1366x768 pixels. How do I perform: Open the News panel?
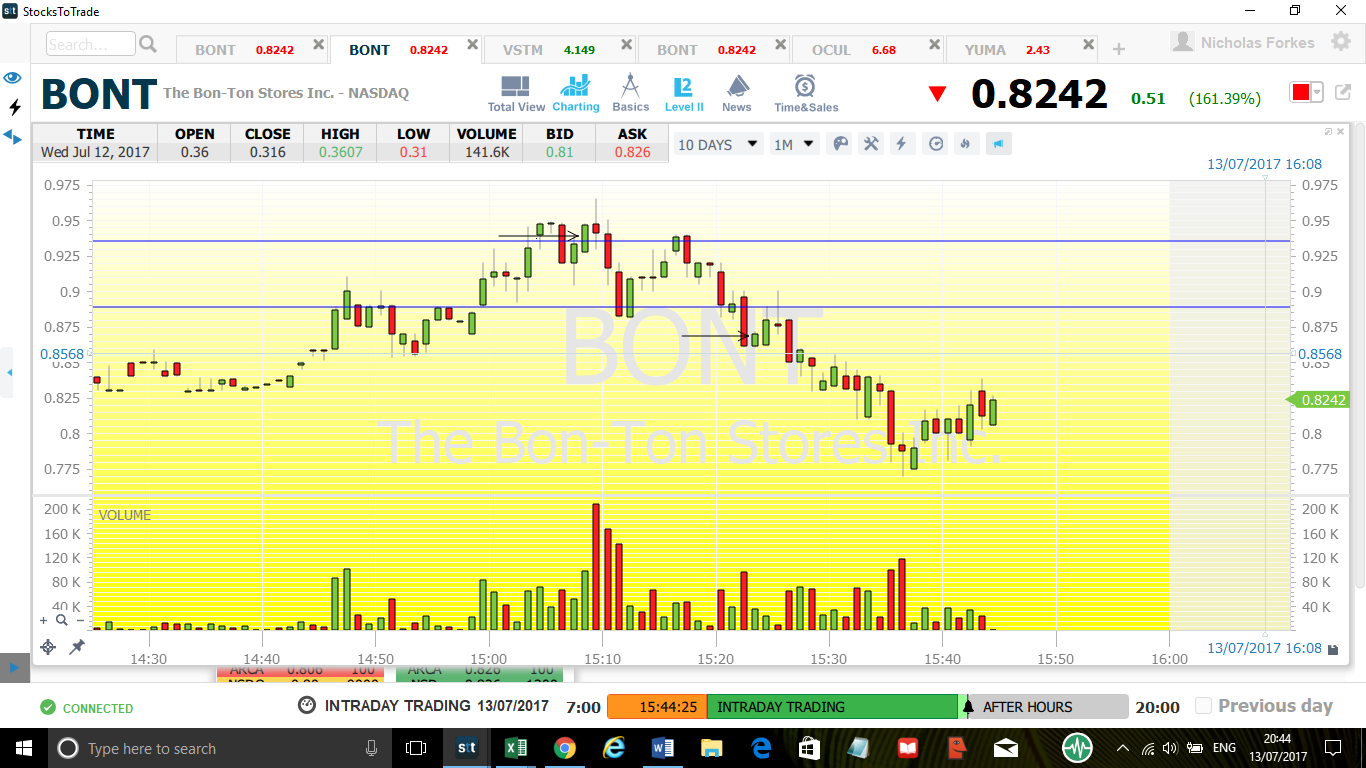(737, 93)
